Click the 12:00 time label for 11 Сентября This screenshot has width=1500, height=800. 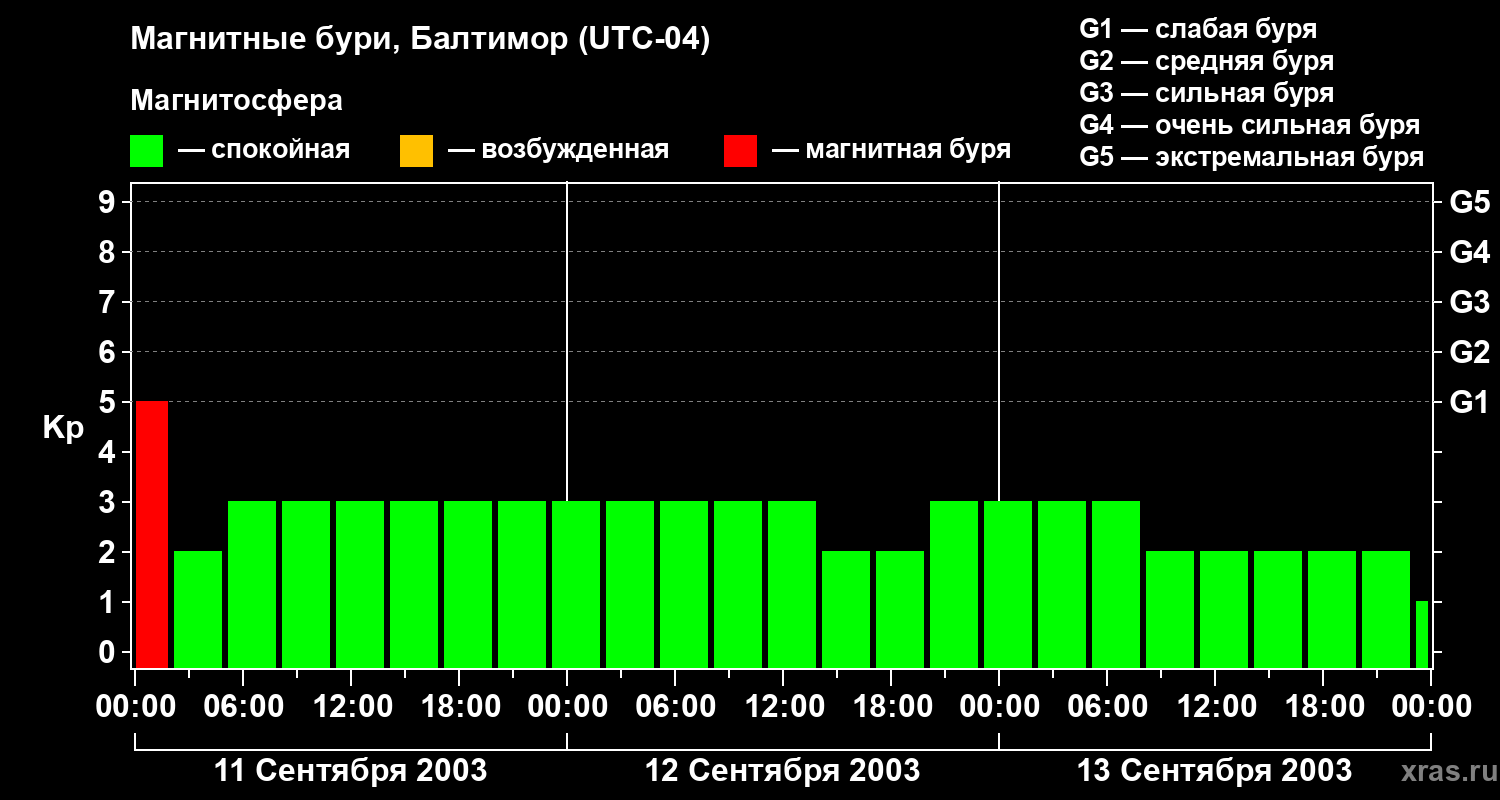351,707
